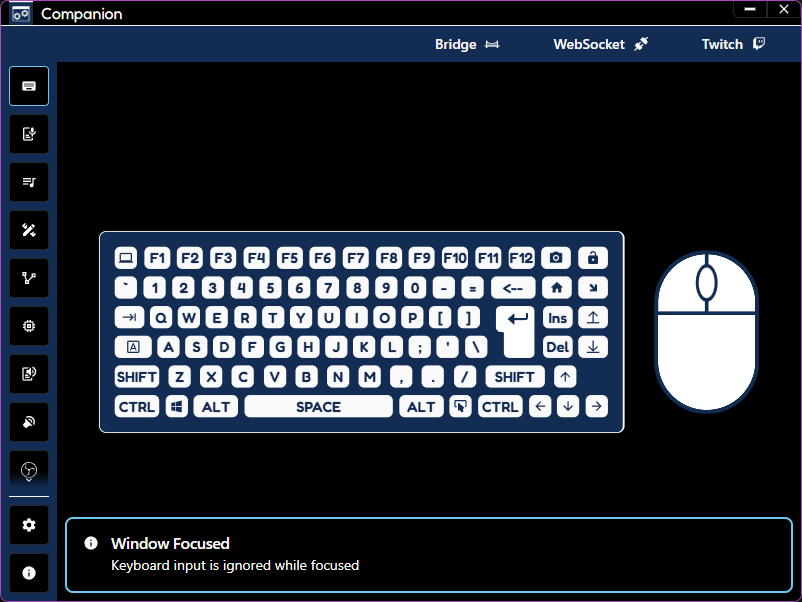Open the music playlist sidebar icon
The image size is (802, 602).
coord(29,182)
